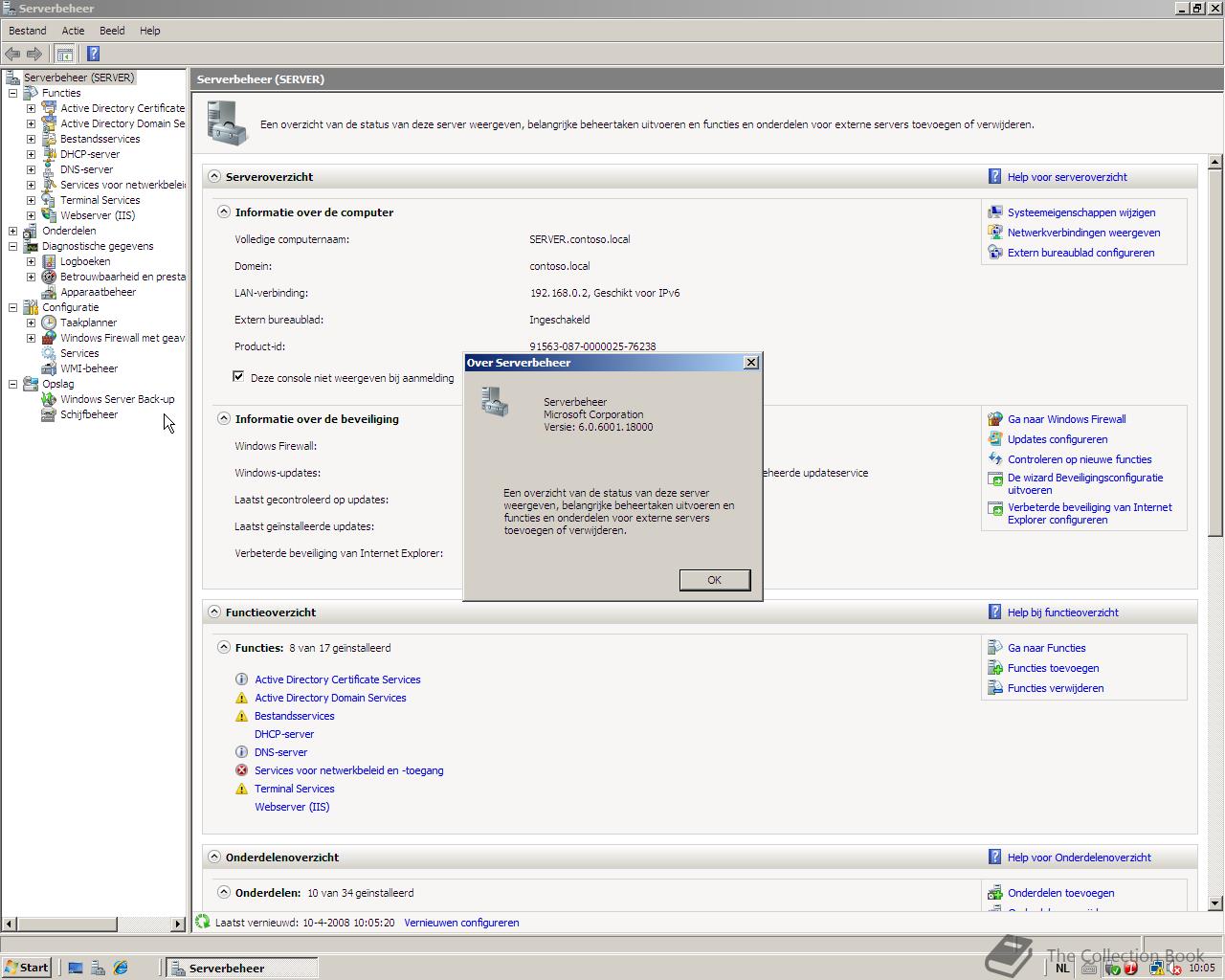The height and width of the screenshot is (980, 1225).
Task: Click the Server Manager quick launch icon
Action: 98,968
